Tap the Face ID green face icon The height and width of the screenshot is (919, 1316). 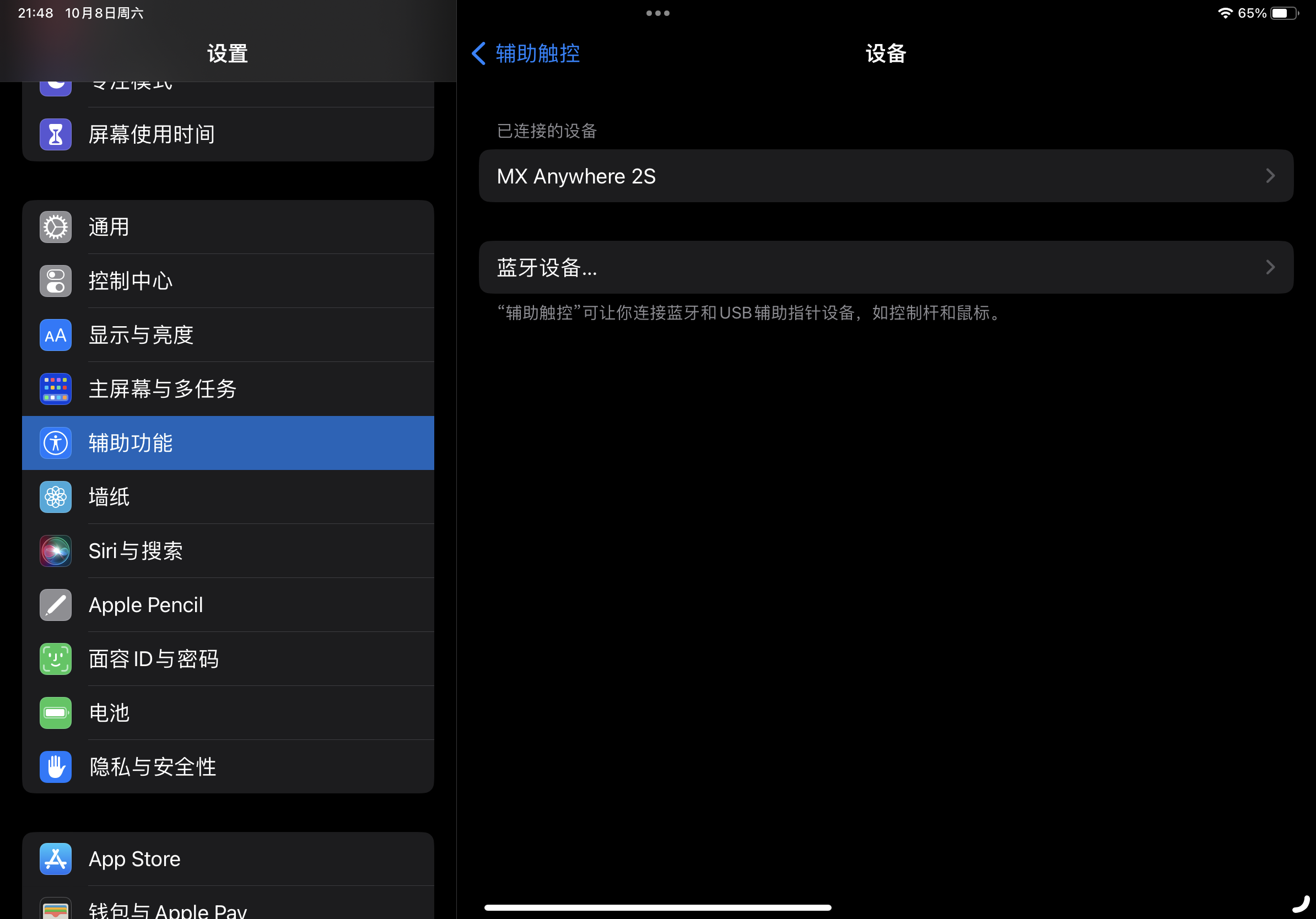tap(56, 659)
